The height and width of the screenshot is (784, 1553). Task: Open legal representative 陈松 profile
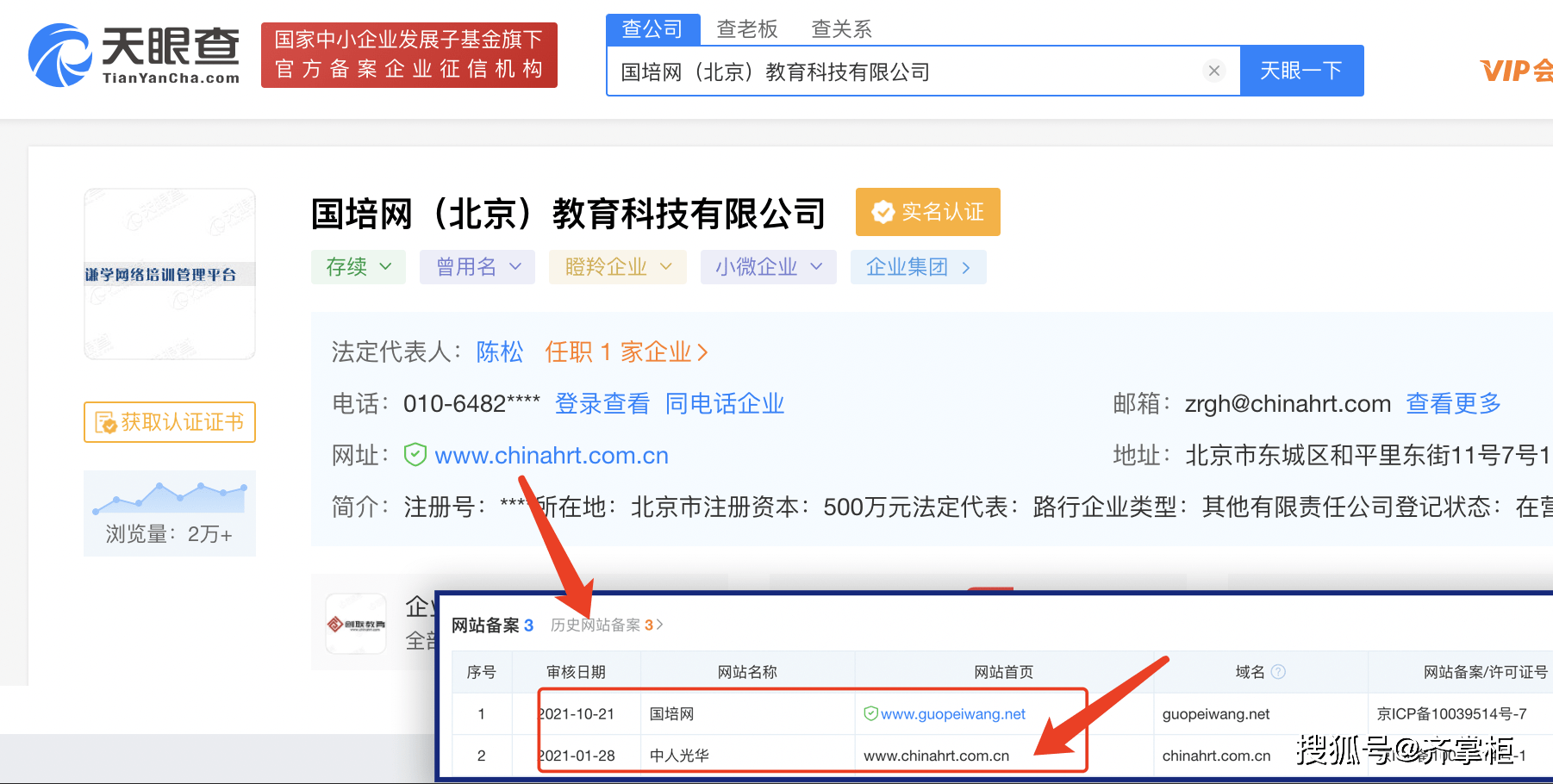click(500, 352)
